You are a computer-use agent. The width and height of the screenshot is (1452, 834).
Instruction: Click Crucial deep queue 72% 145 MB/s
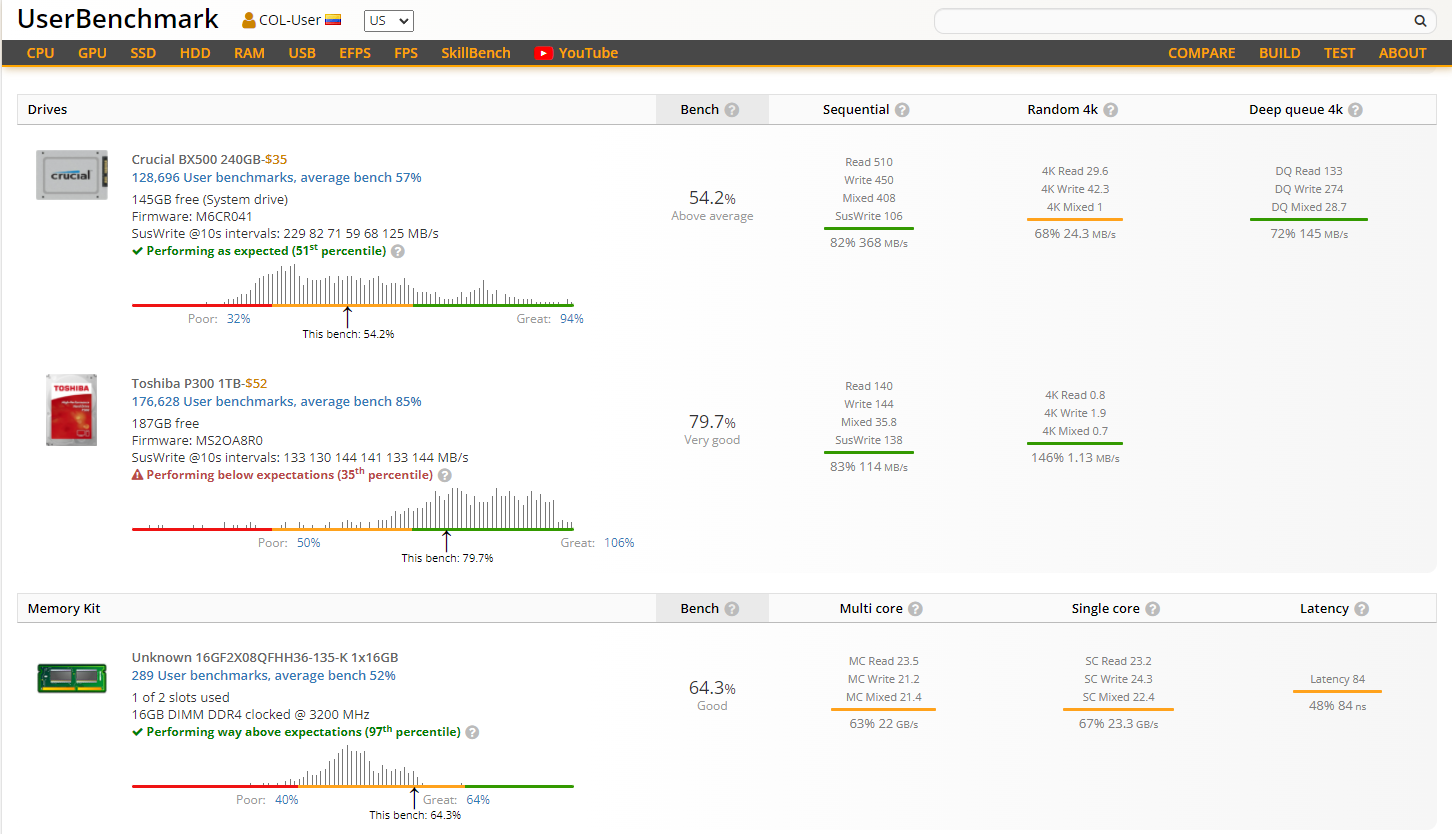[x=1309, y=234]
